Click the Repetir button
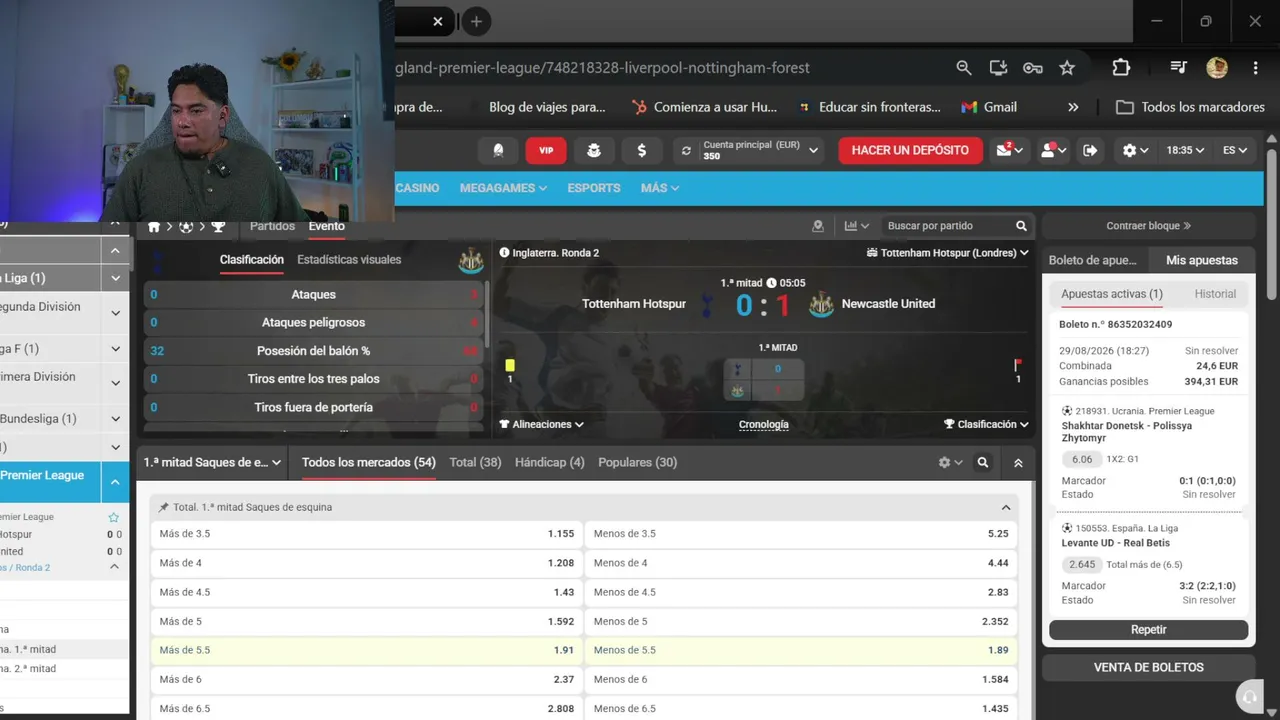The height and width of the screenshot is (720, 1280). [1148, 630]
